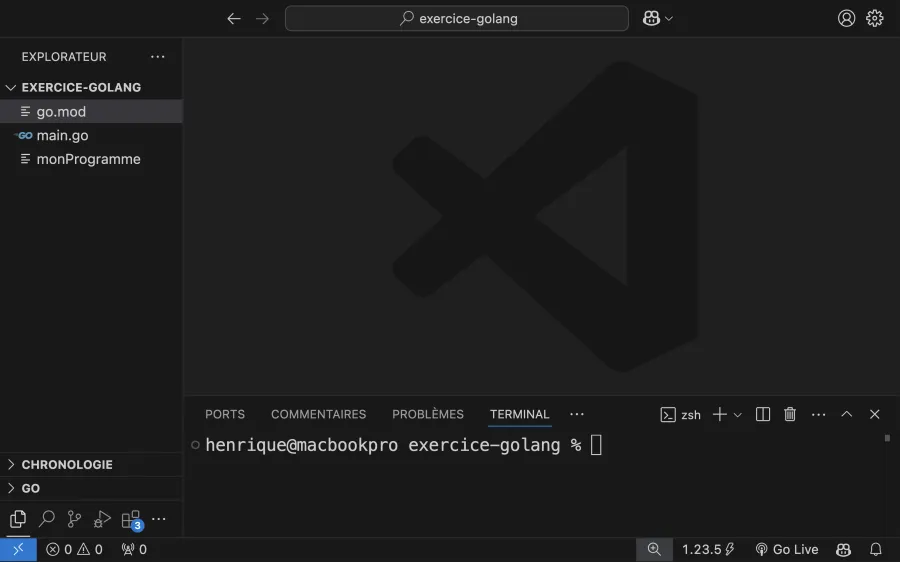Image resolution: width=900 pixels, height=562 pixels.
Task: Expand the CHRONOLOGIE section
Action: (91, 464)
